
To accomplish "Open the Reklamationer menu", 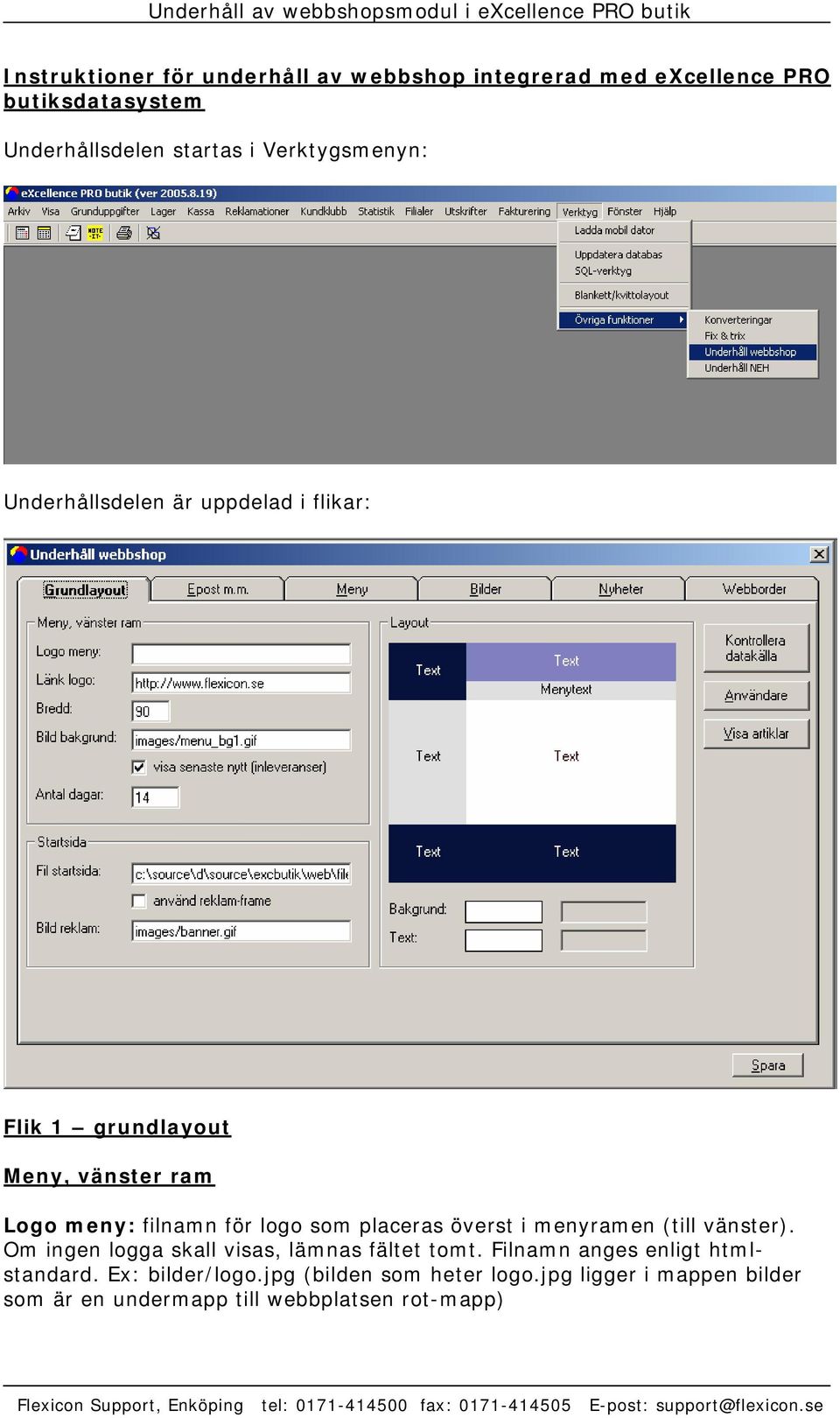I will (257, 211).
